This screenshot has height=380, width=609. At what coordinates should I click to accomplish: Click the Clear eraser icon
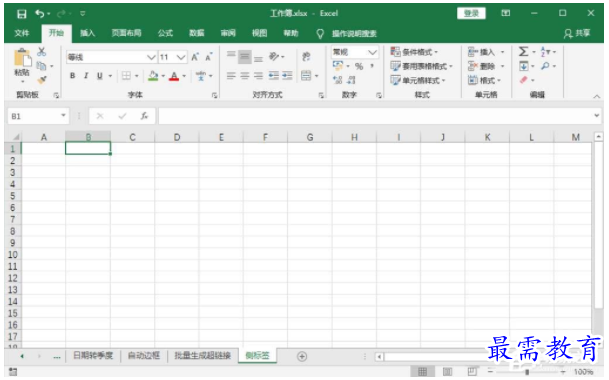click(524, 80)
